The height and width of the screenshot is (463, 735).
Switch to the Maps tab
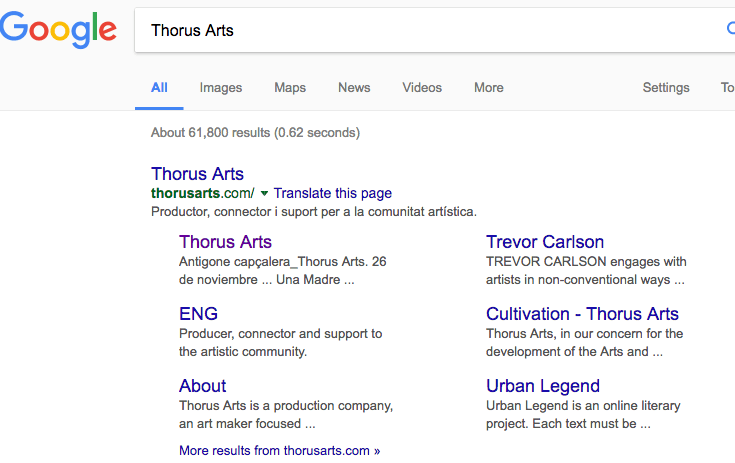coord(290,88)
